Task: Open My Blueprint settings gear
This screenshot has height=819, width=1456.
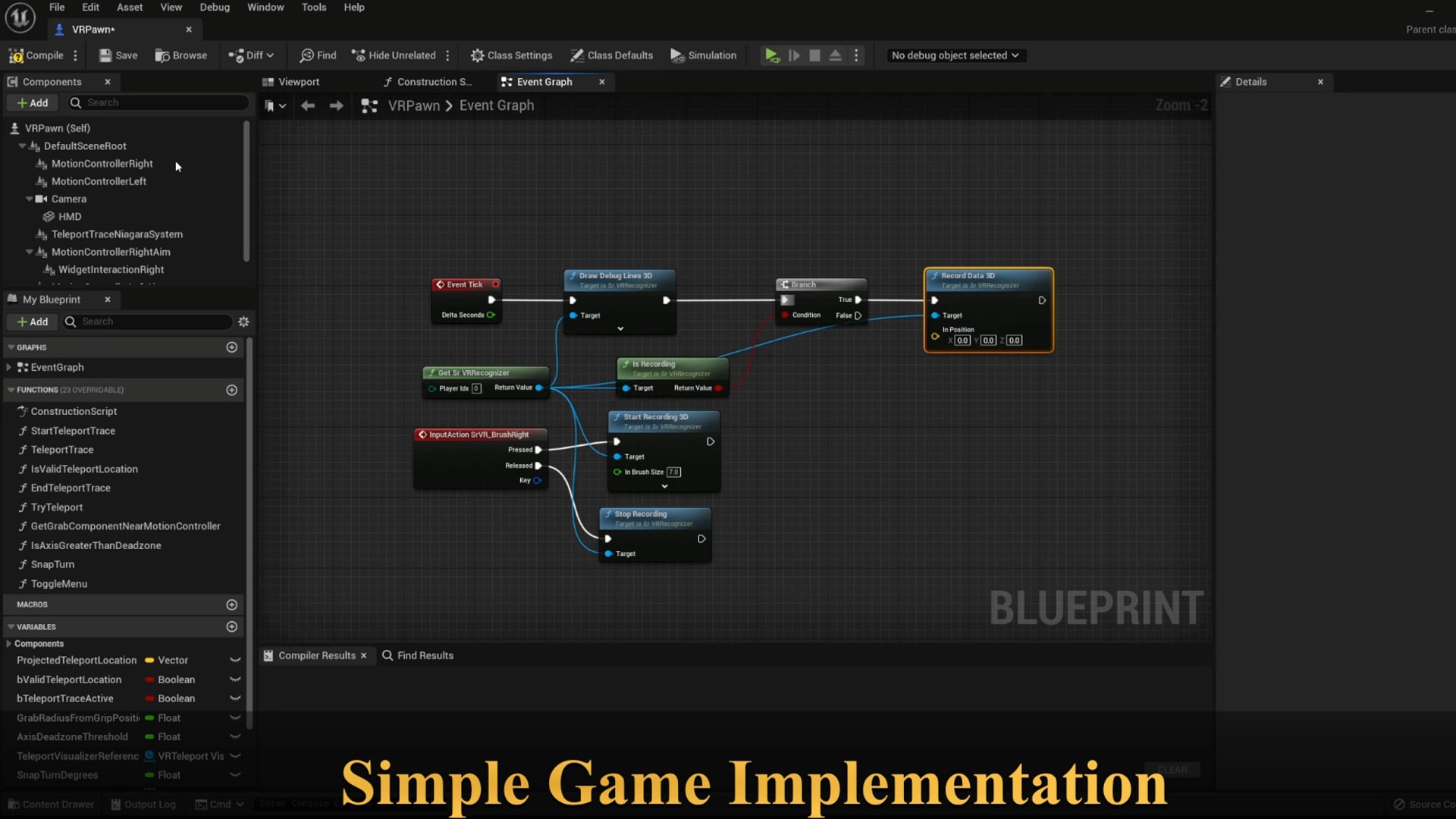Action: click(x=243, y=322)
